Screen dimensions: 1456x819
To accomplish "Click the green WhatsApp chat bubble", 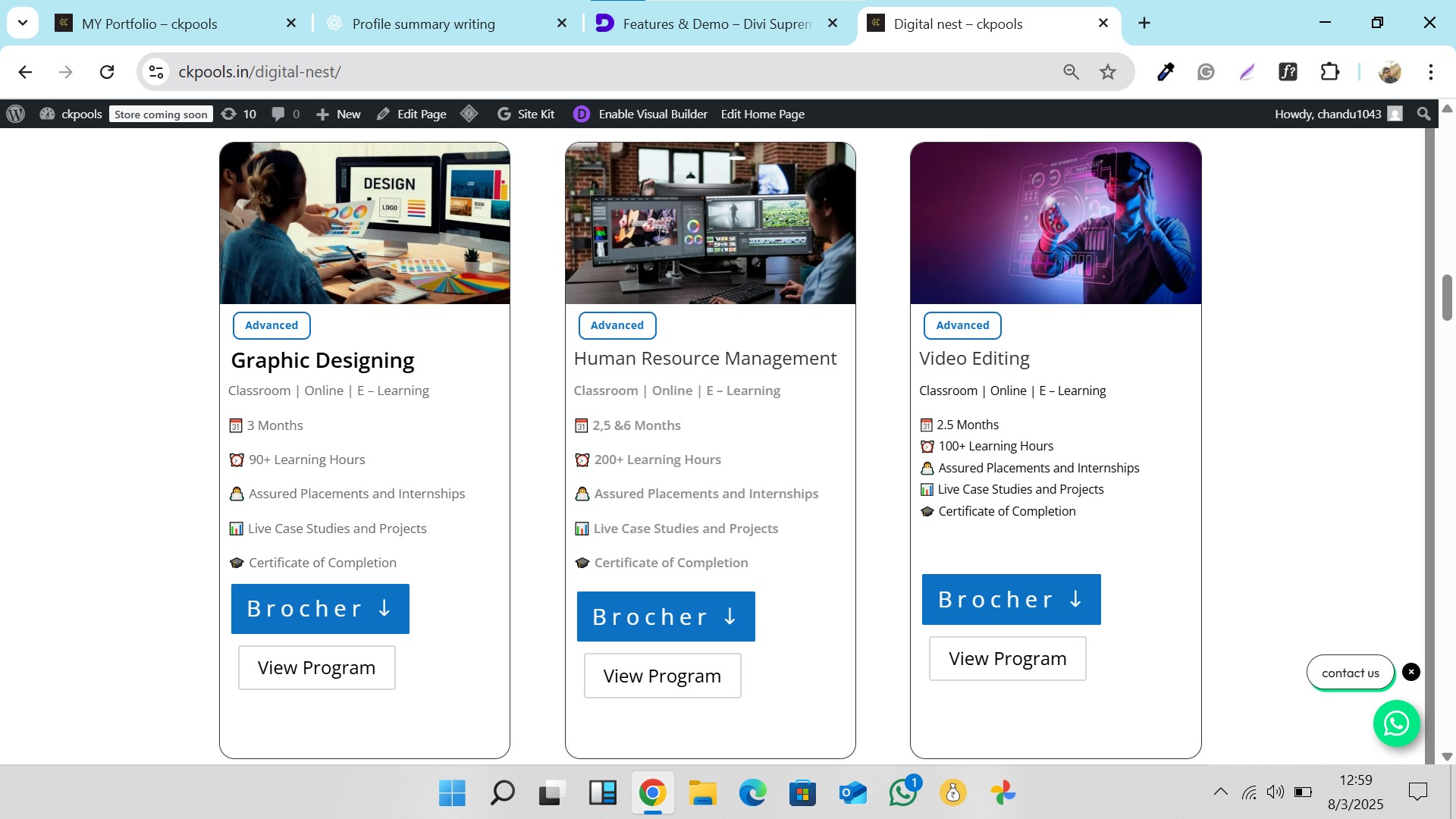I will (1396, 723).
